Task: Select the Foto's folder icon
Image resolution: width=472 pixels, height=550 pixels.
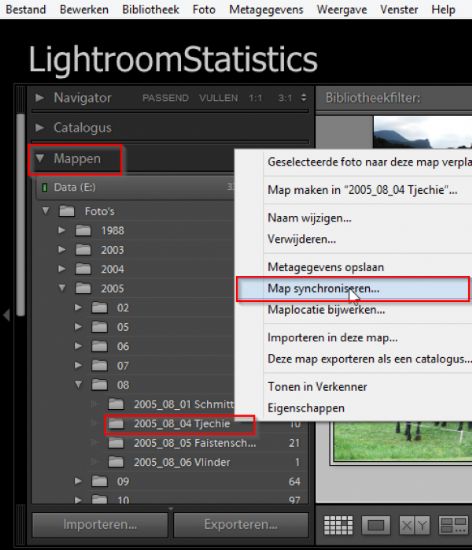Action: click(67, 211)
